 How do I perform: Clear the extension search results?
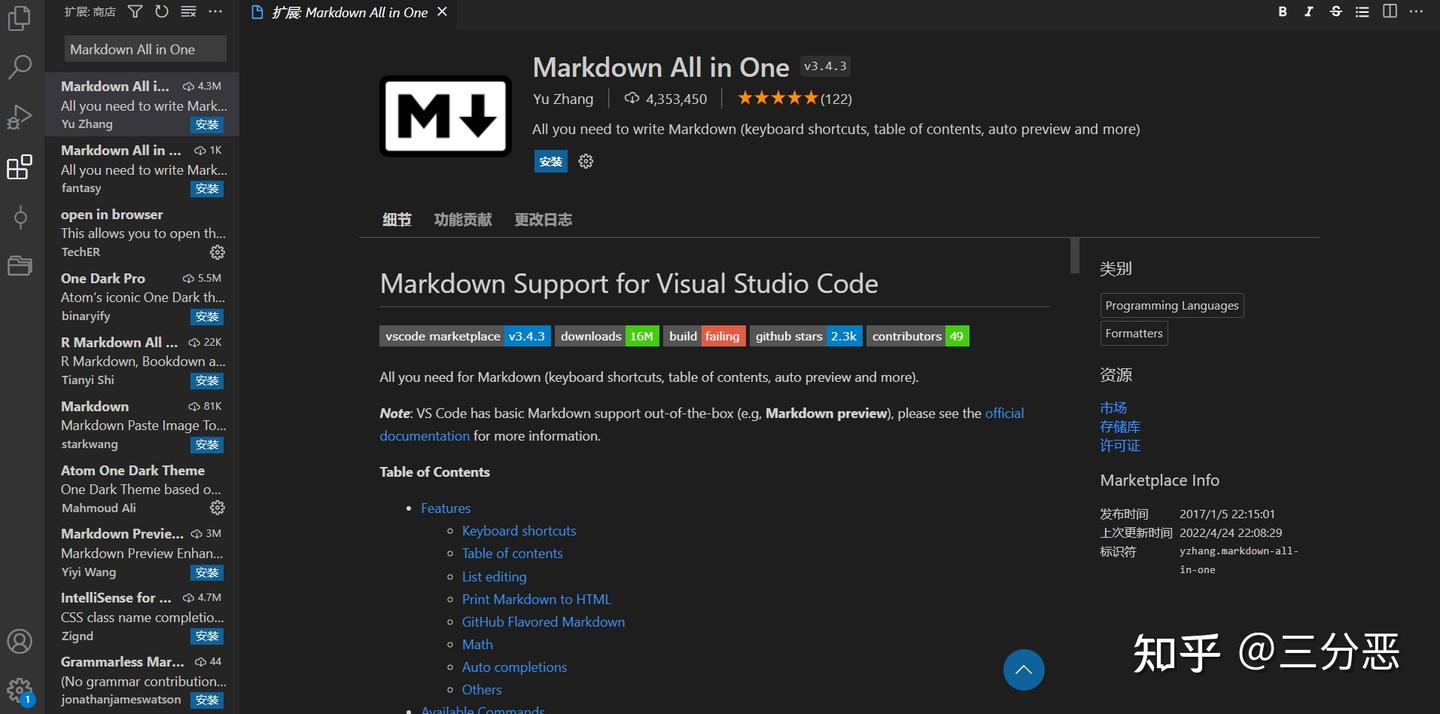(x=188, y=11)
